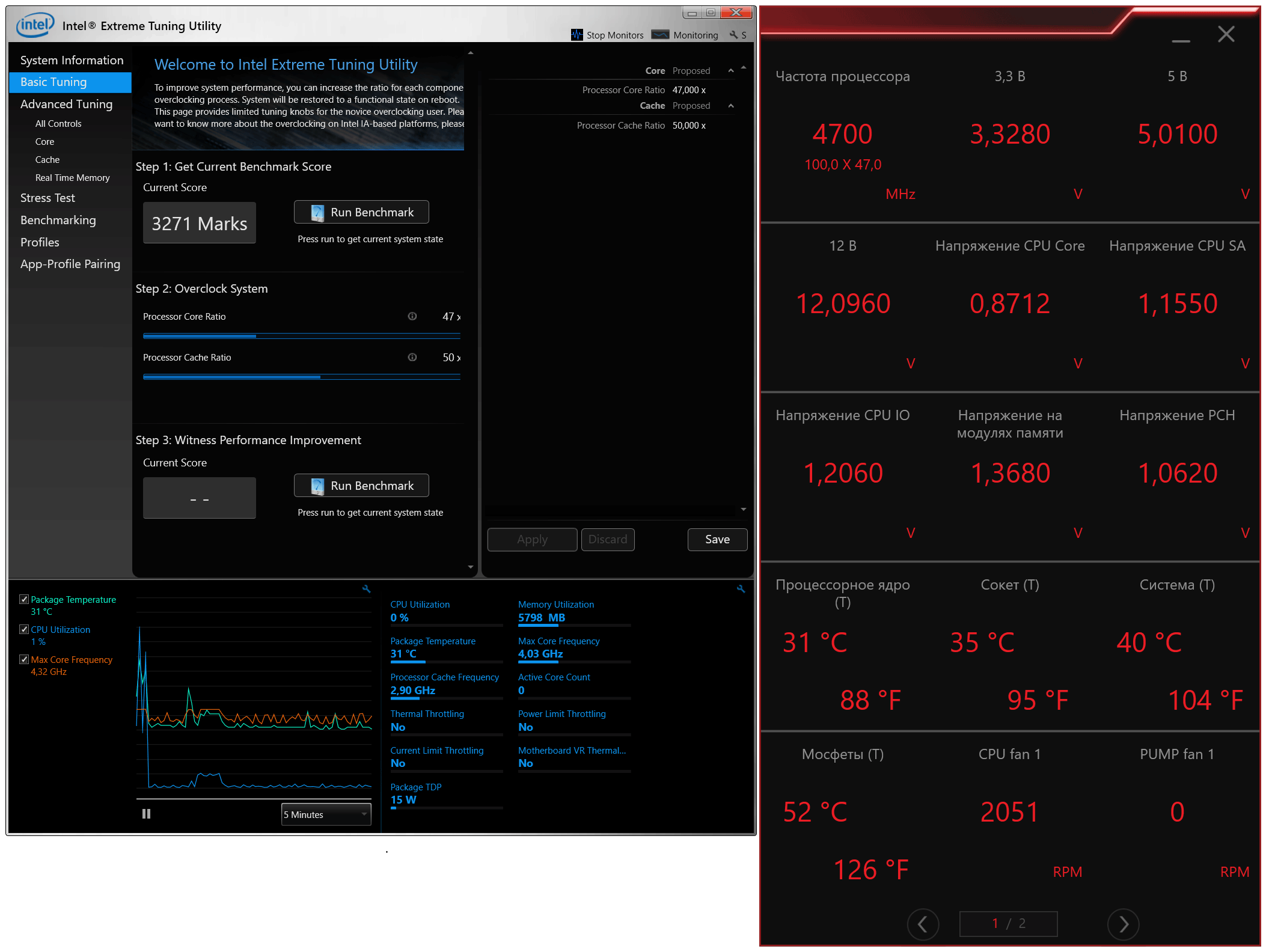
Task: Pause the monitoring graph
Action: click(x=146, y=814)
